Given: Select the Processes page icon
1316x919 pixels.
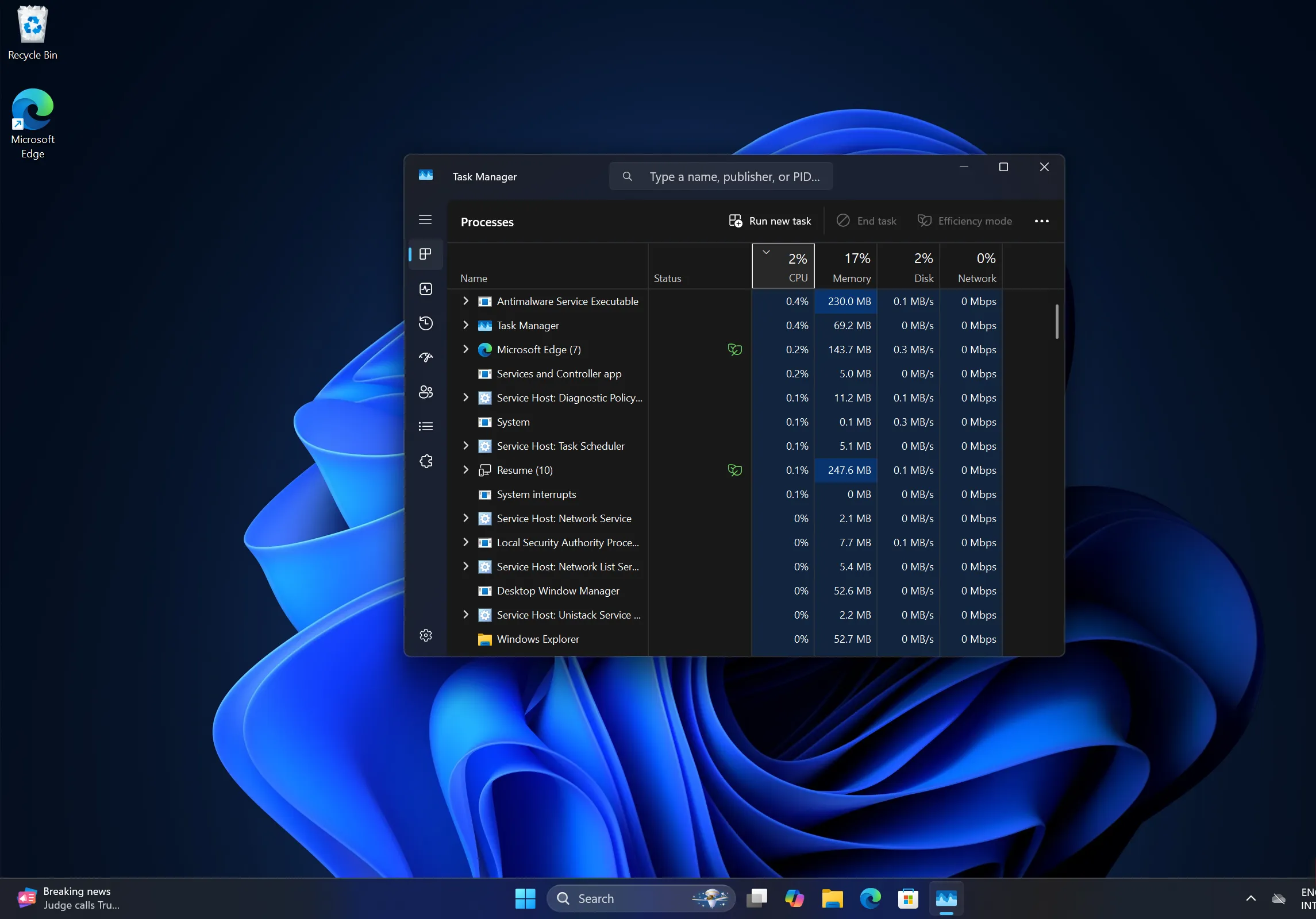Looking at the screenshot, I should pos(425,254).
